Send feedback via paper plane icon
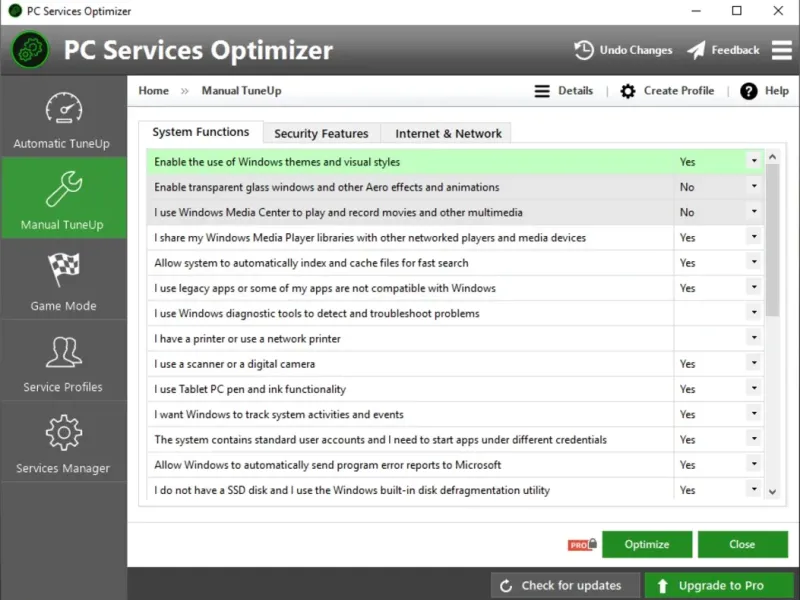Viewport: 800px width, 600px height. tap(696, 50)
